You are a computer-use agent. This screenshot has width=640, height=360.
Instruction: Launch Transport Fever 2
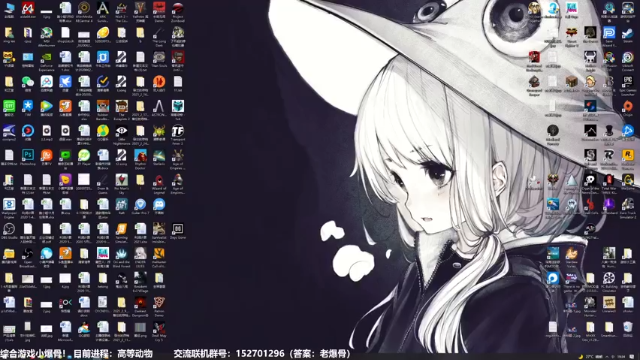pos(178,134)
